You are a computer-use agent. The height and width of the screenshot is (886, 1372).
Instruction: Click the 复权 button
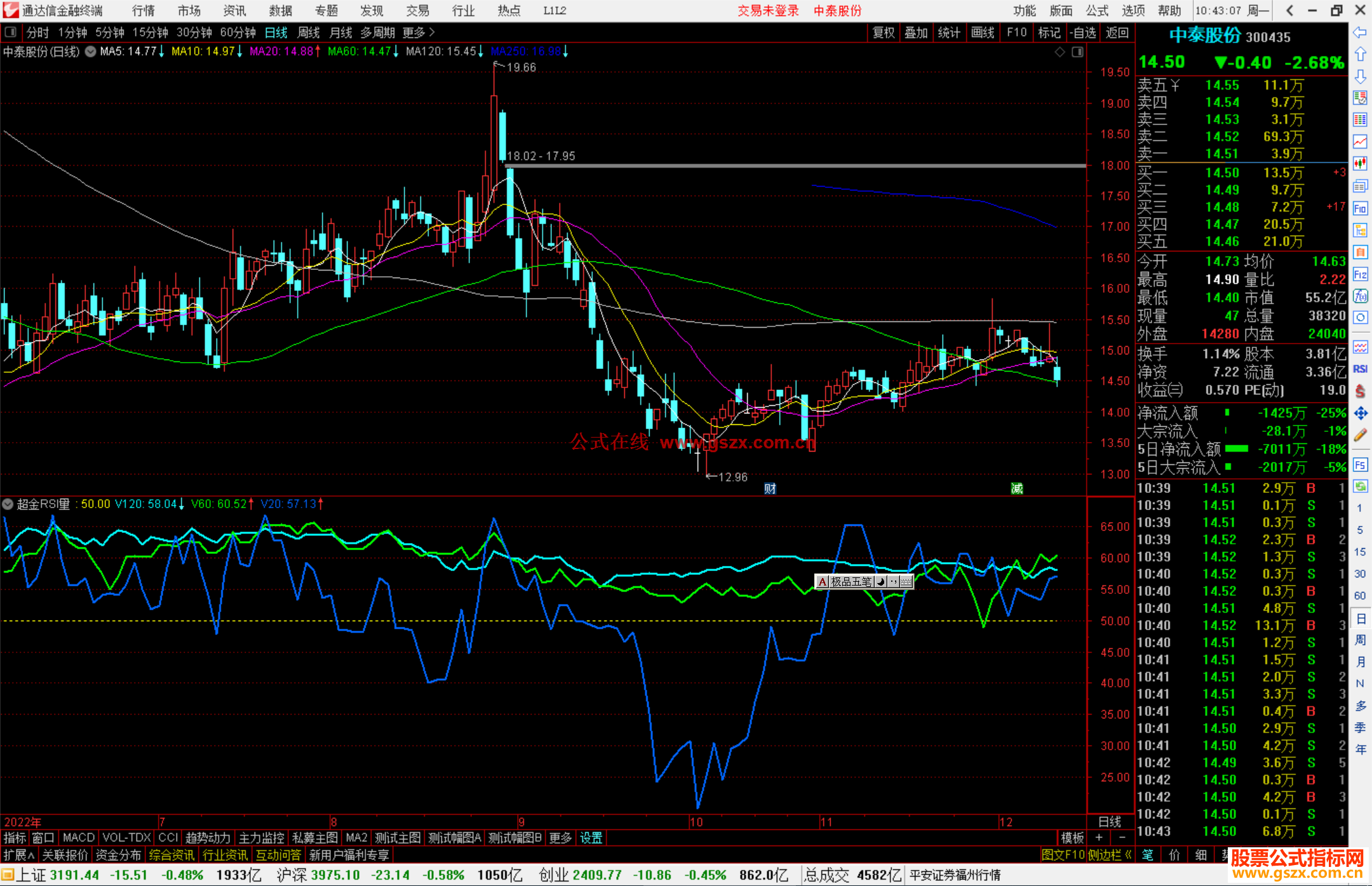(883, 32)
